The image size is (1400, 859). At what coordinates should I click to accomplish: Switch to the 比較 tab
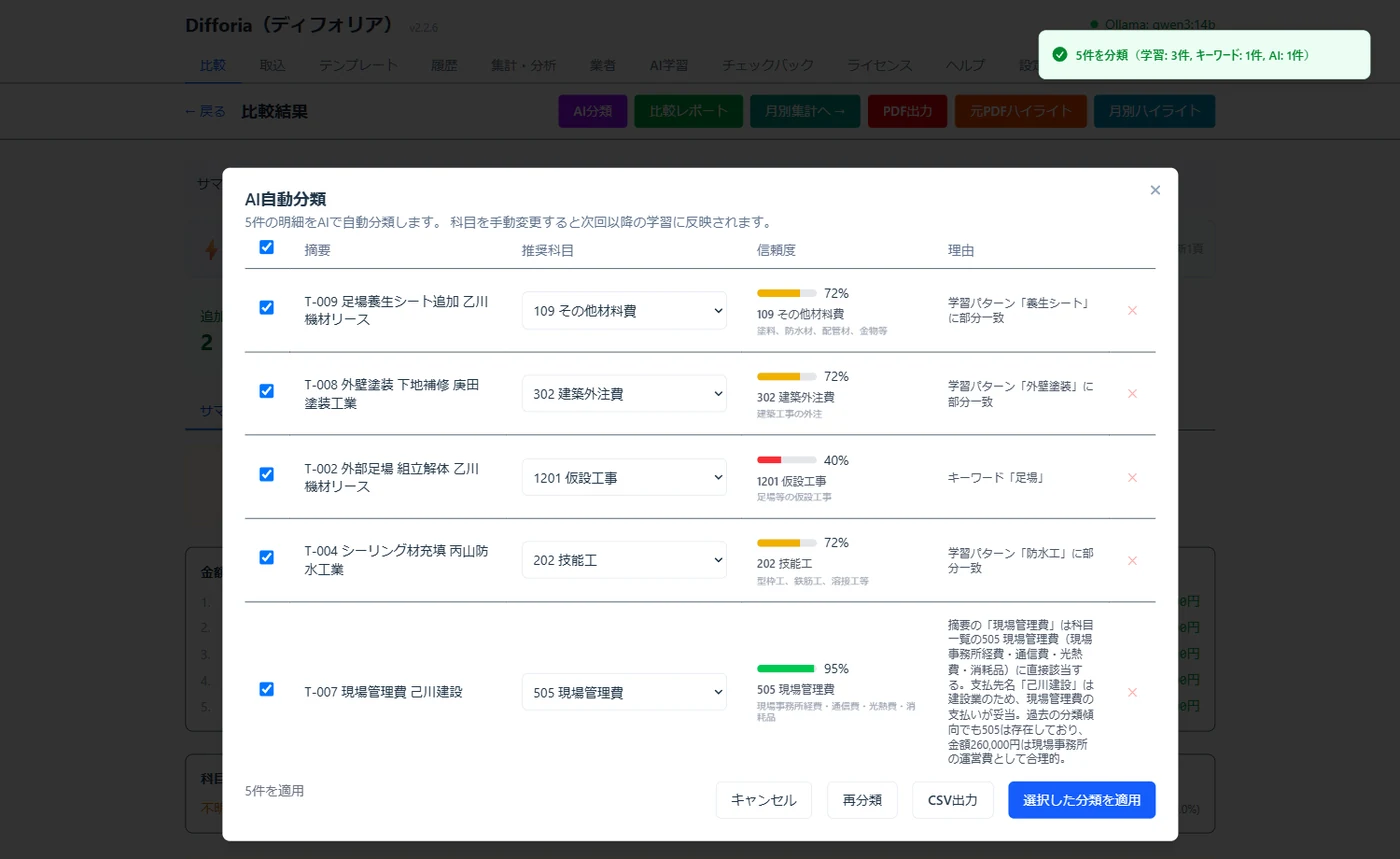pos(213,65)
